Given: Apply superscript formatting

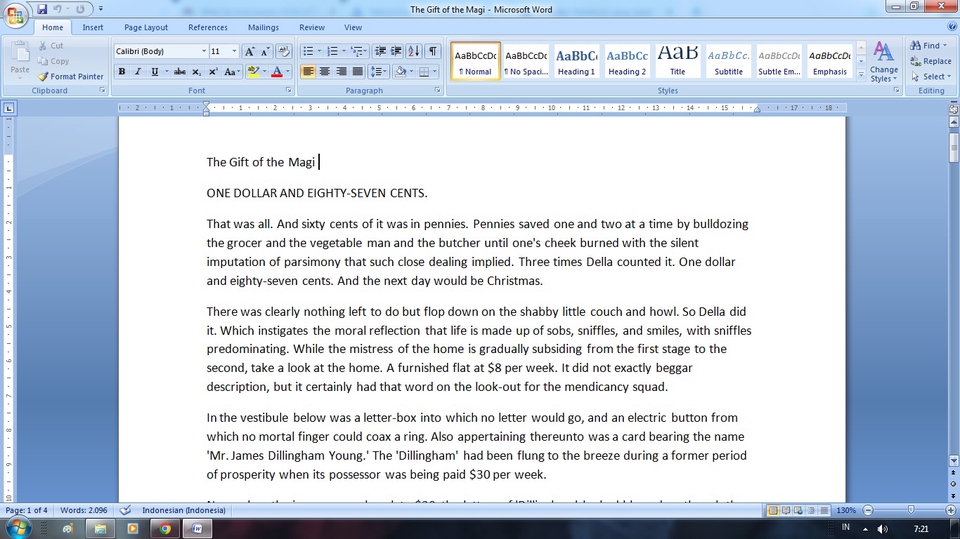Looking at the screenshot, I should (212, 72).
